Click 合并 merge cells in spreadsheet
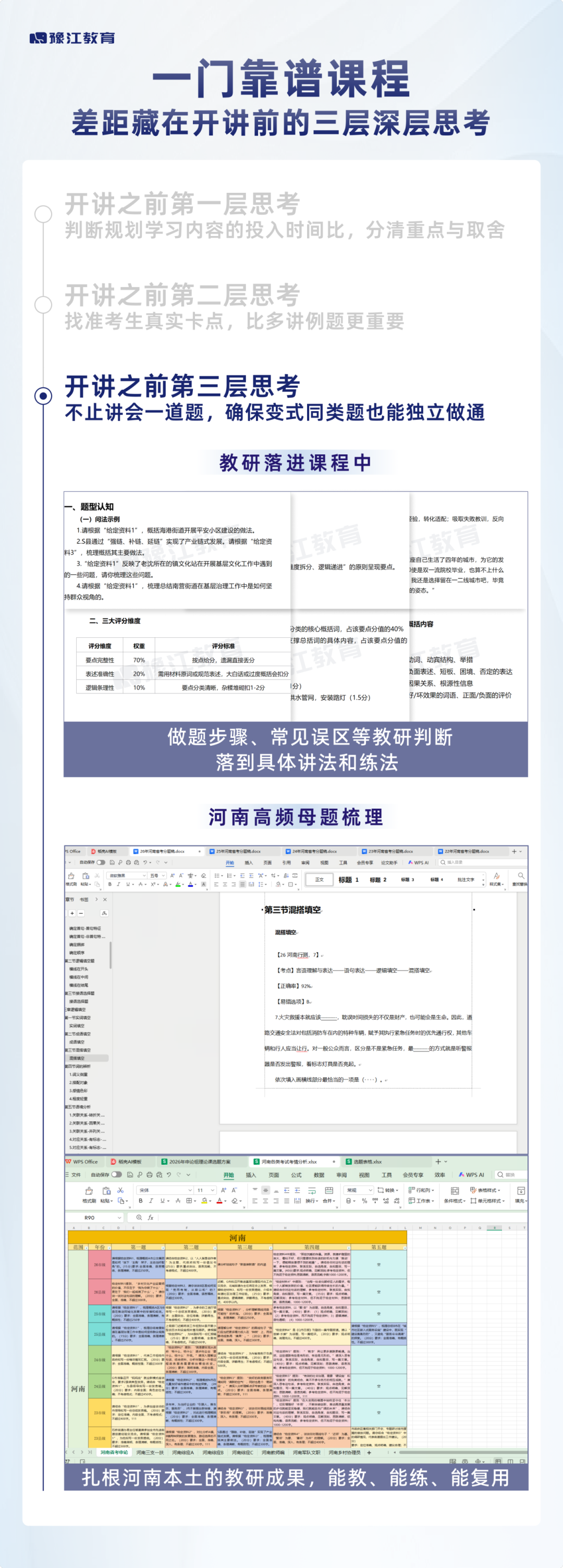Image resolution: width=563 pixels, height=1568 pixels. tap(328, 1195)
